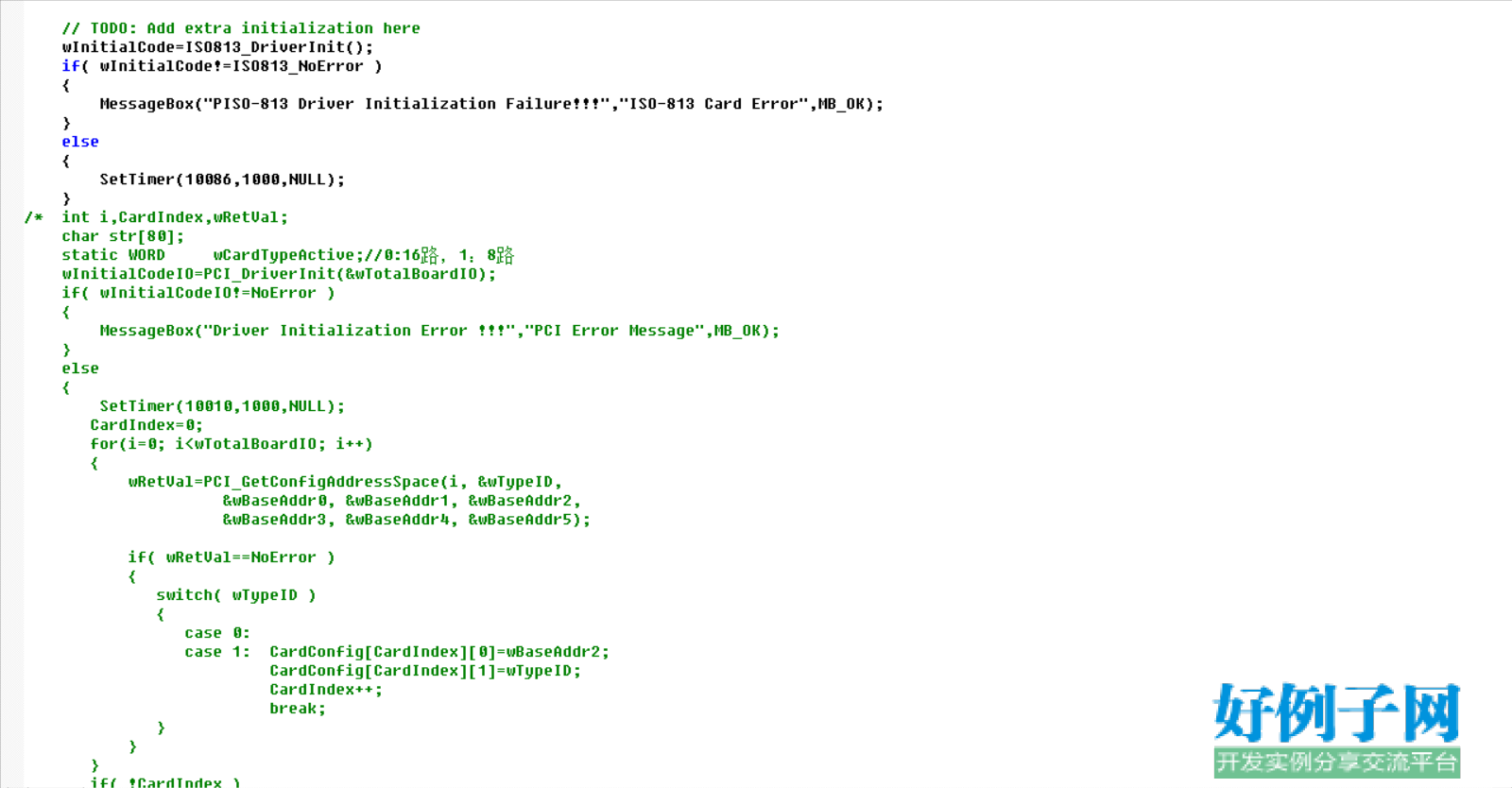The image size is (1512, 788).
Task: Click the TODO comment line
Action: pos(241,28)
